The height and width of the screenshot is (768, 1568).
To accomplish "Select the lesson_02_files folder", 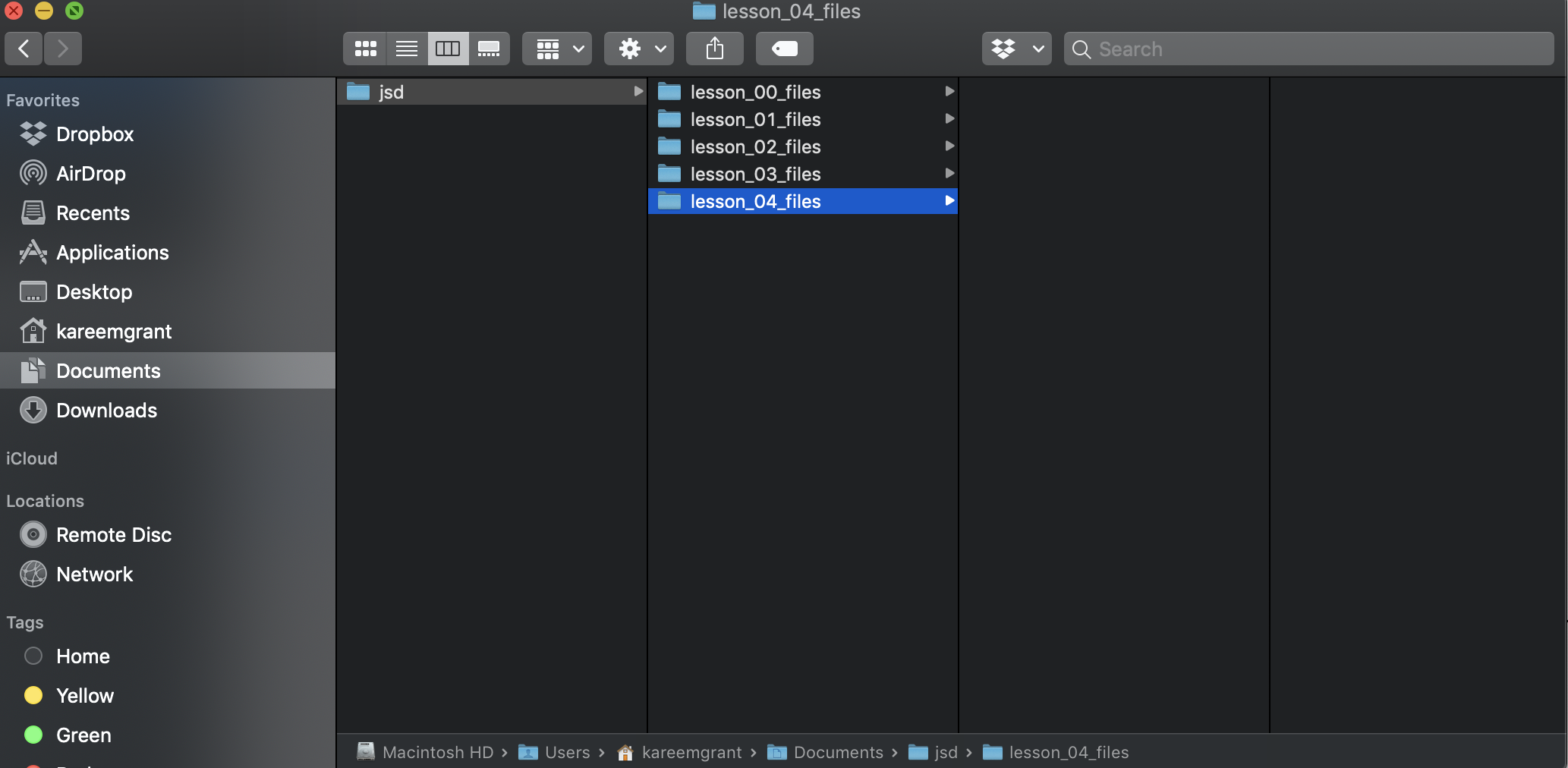I will [755, 146].
